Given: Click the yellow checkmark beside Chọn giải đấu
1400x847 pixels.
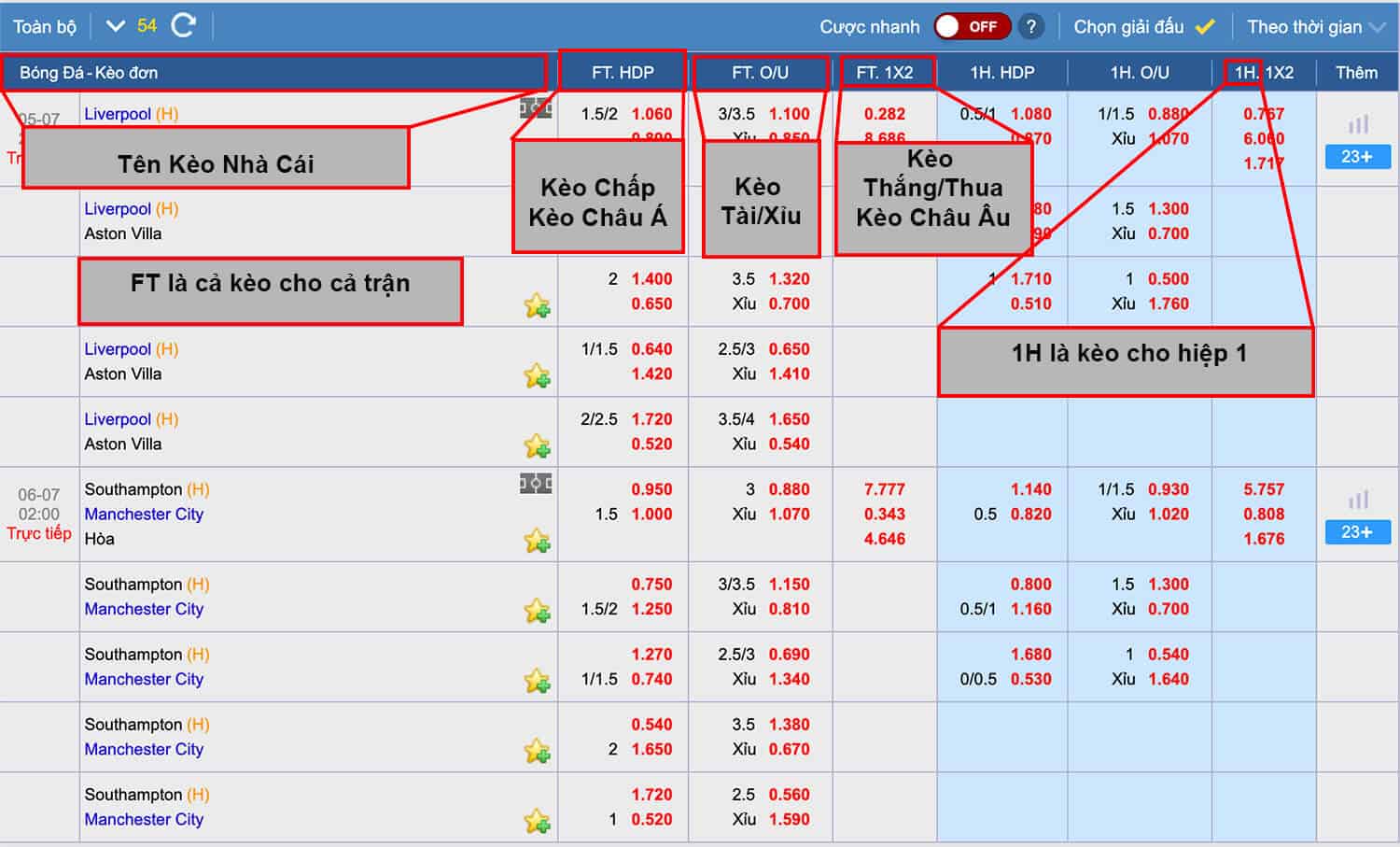Looking at the screenshot, I should 1207,26.
